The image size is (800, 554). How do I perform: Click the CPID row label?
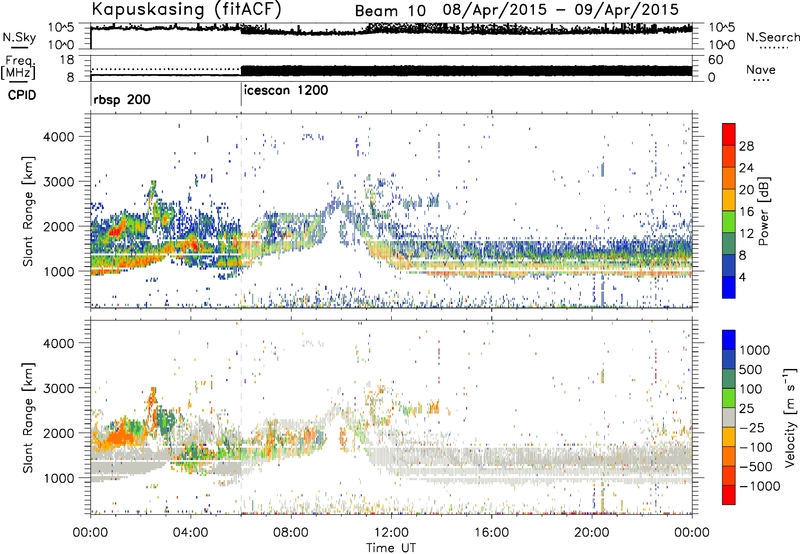point(22,95)
